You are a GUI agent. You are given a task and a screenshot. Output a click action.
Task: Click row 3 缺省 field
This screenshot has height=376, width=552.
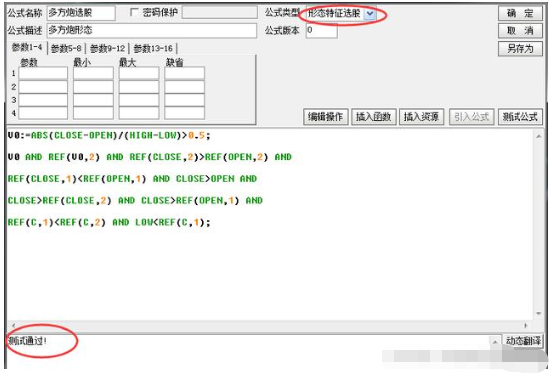(184, 100)
